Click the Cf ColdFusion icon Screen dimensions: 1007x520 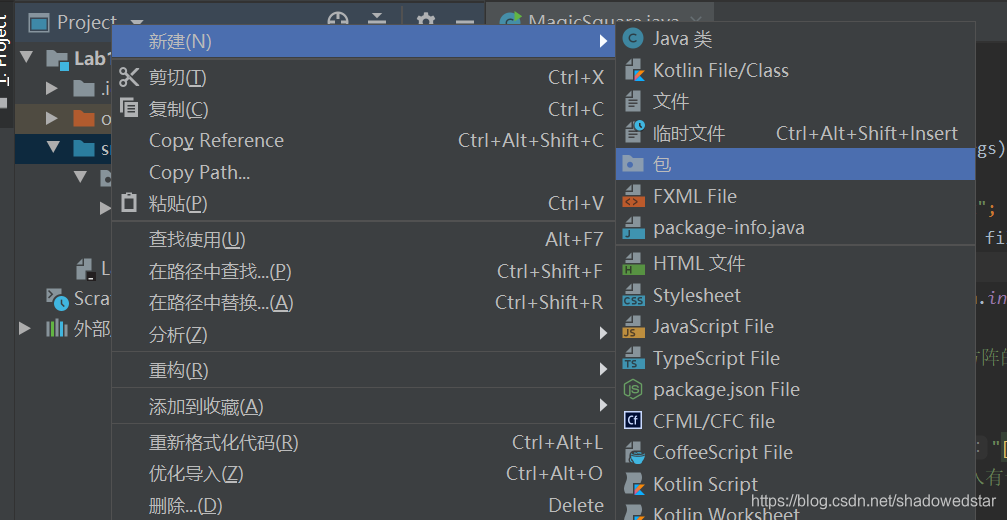(633, 420)
